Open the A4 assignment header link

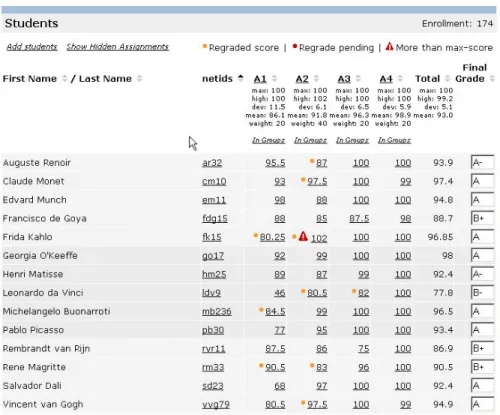(386, 79)
